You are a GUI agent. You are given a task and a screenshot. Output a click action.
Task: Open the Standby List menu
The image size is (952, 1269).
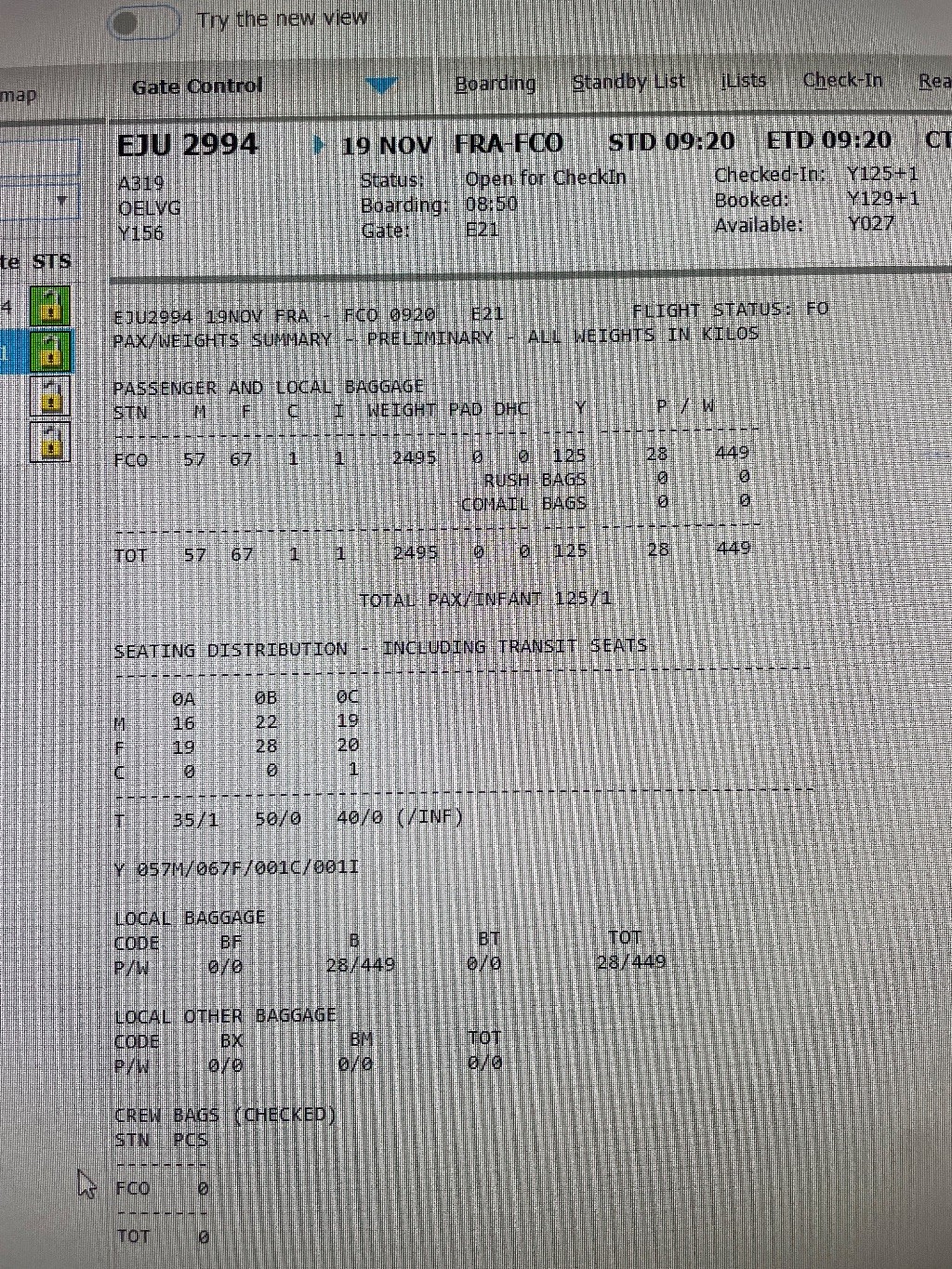pos(628,82)
